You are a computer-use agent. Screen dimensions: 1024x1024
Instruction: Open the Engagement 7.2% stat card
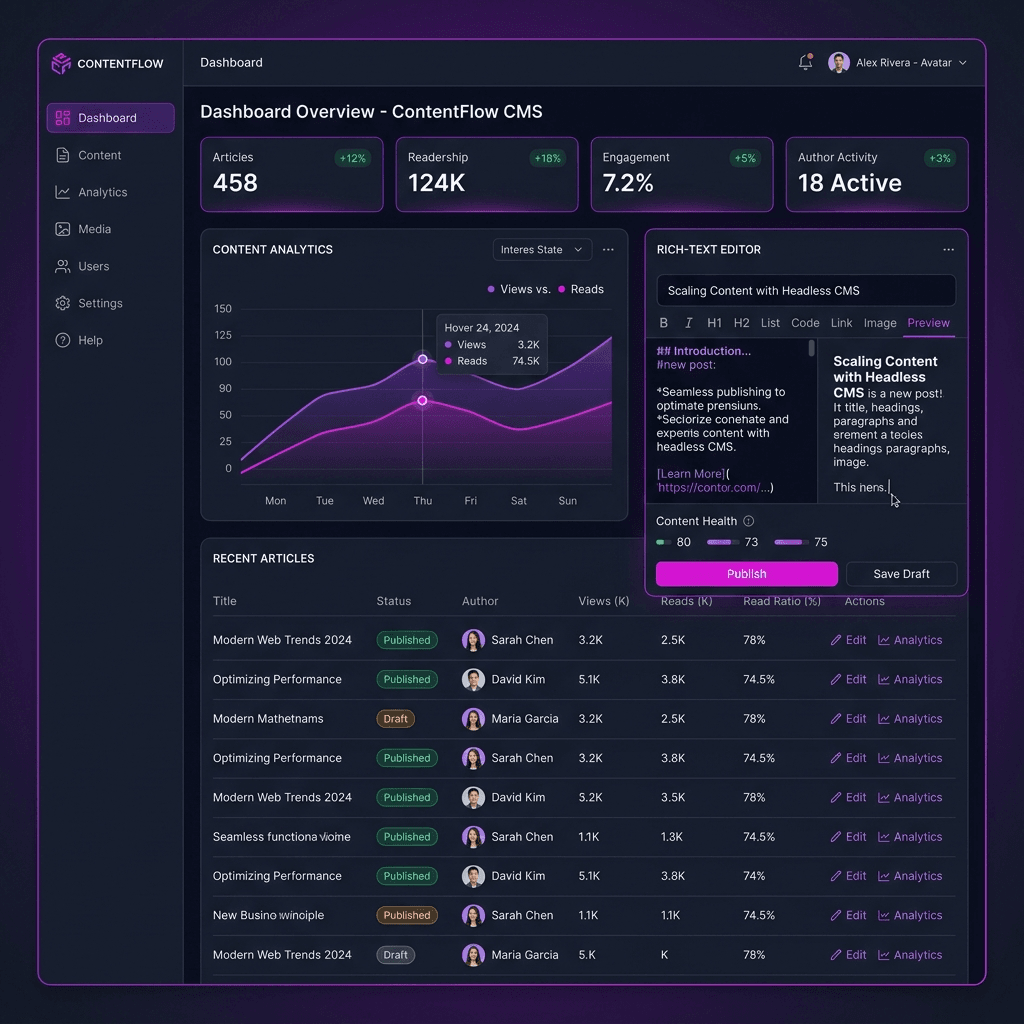(x=682, y=174)
